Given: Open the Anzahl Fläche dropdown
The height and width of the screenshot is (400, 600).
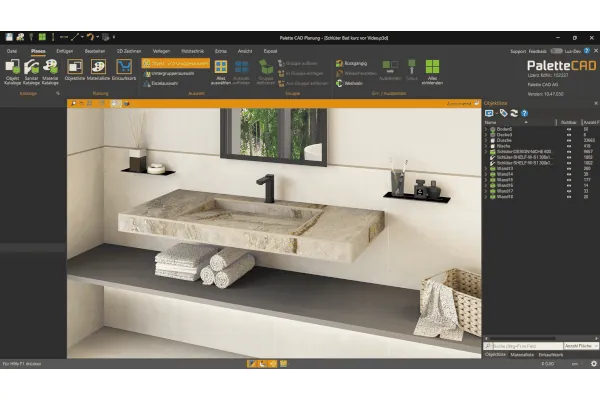Looking at the screenshot, I should click(x=581, y=346).
